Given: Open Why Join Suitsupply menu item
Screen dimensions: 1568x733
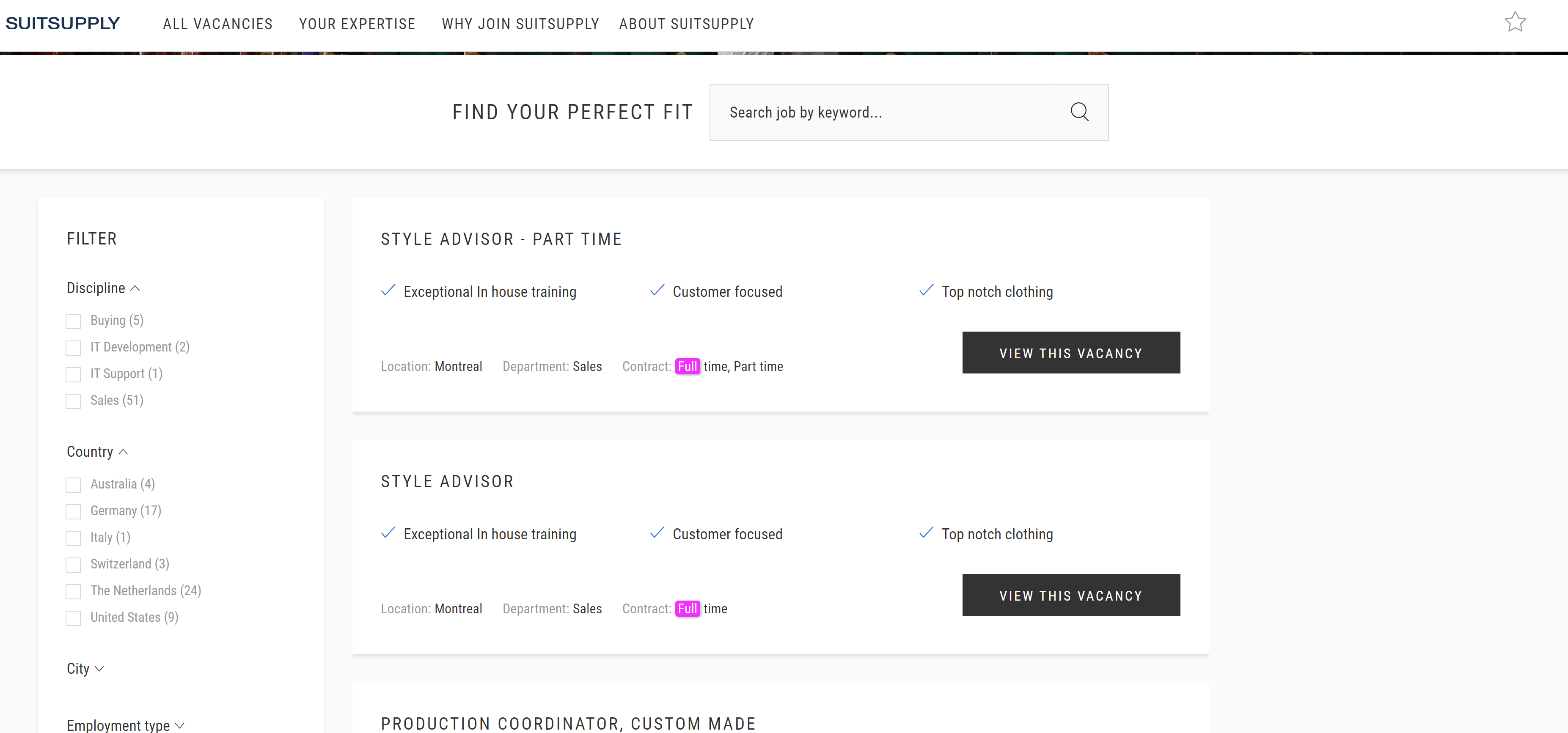Looking at the screenshot, I should (x=520, y=24).
